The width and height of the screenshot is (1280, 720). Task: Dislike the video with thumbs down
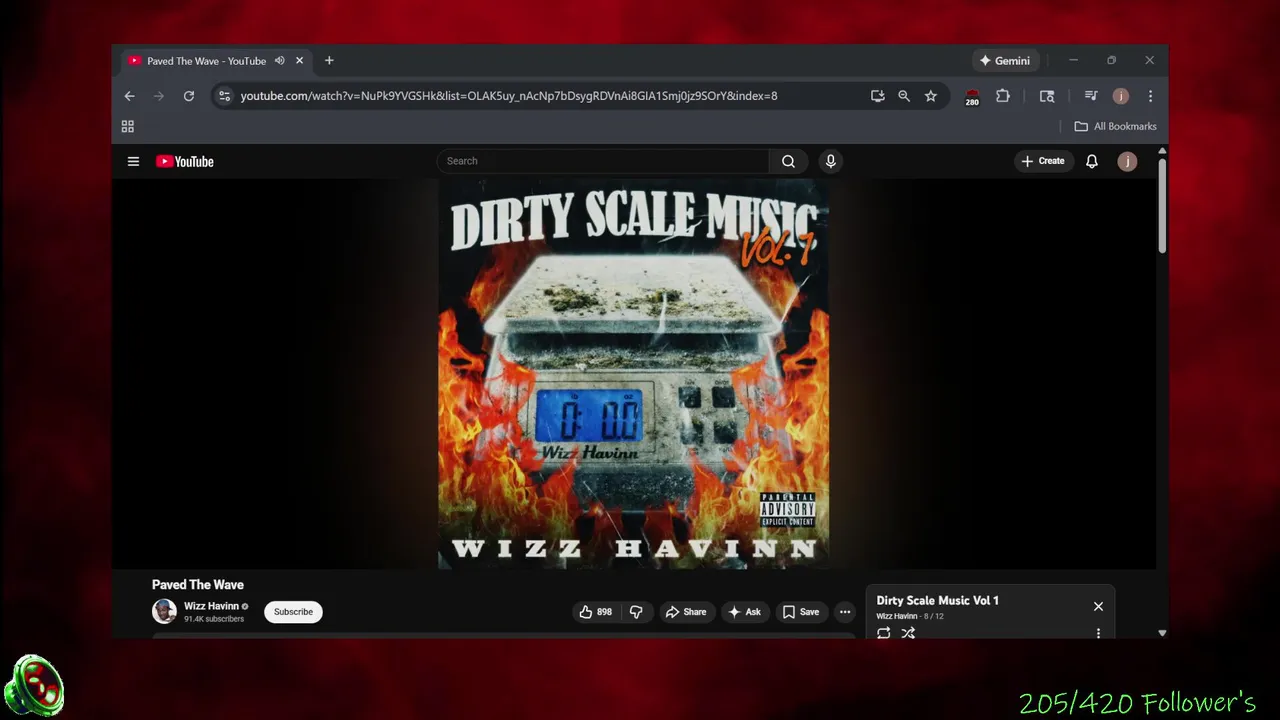[636, 612]
